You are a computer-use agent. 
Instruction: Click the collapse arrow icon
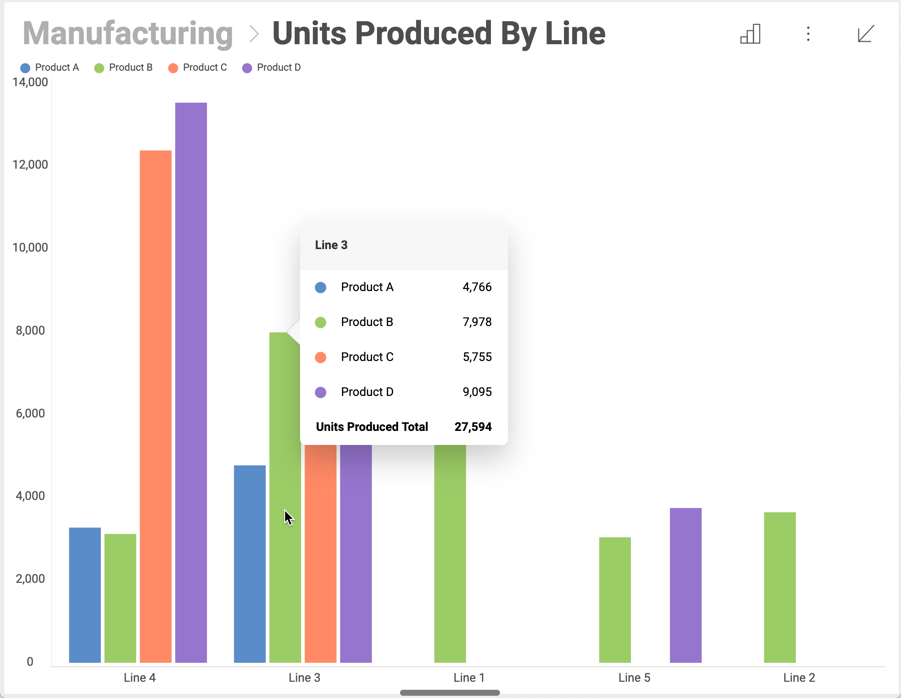866,34
